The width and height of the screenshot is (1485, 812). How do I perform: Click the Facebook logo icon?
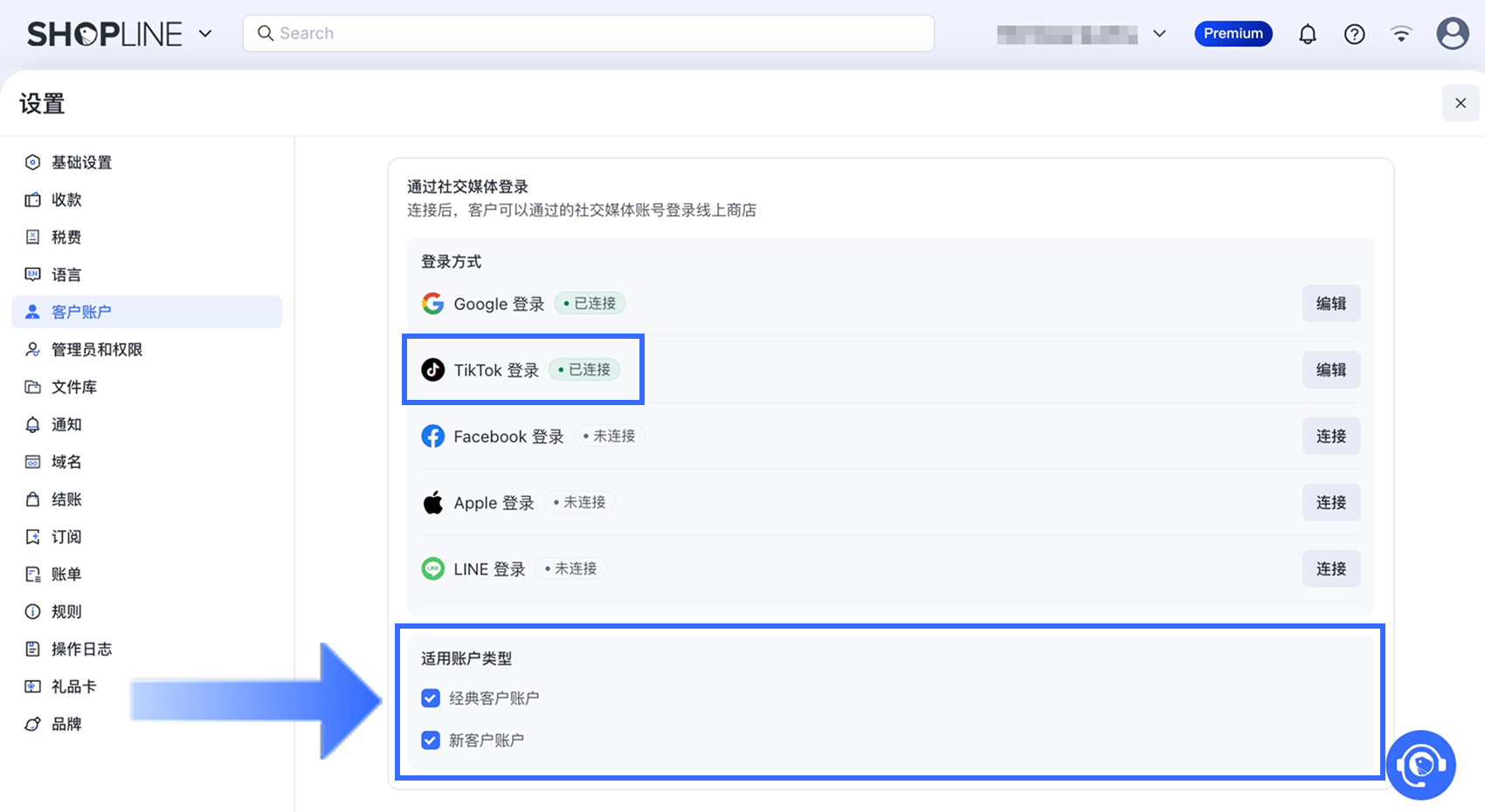[433, 436]
